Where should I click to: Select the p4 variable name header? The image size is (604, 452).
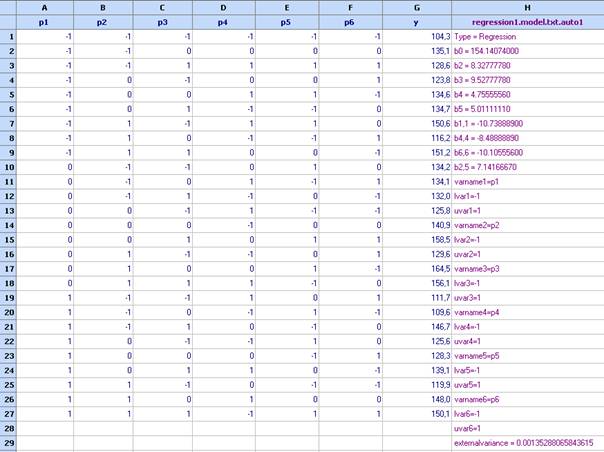(223, 21)
